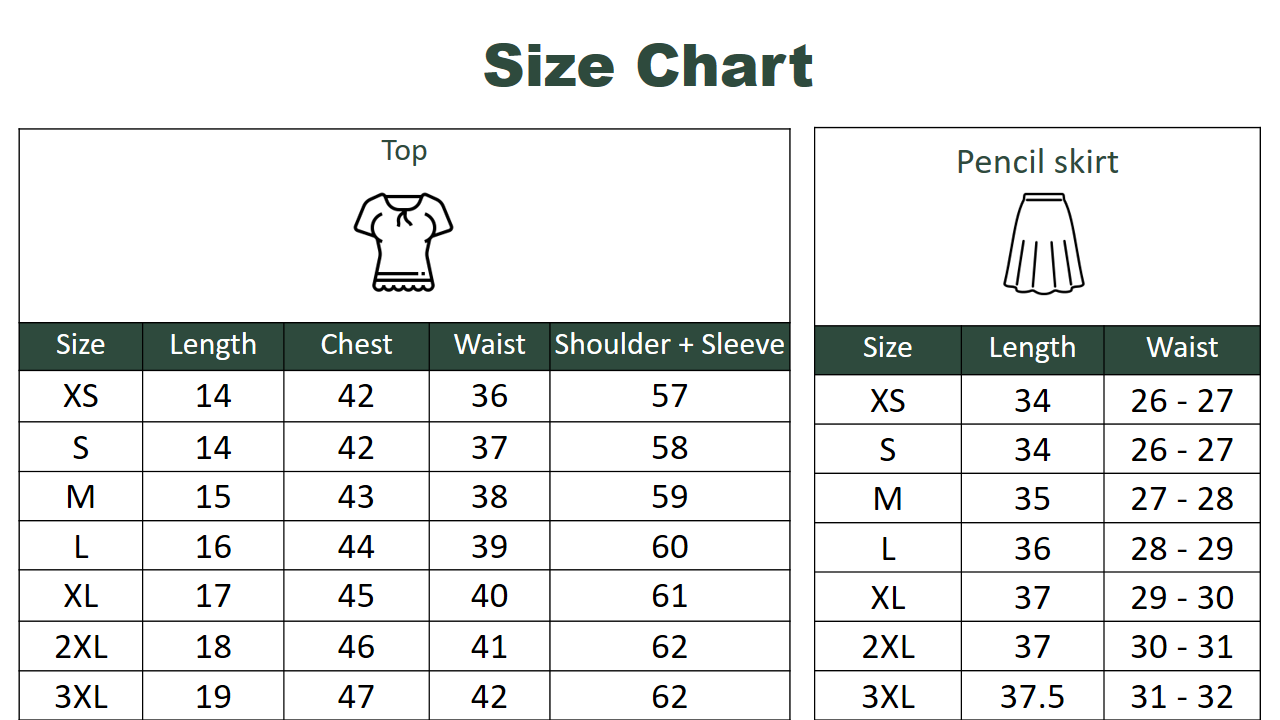Click the Chest column header

click(x=356, y=345)
